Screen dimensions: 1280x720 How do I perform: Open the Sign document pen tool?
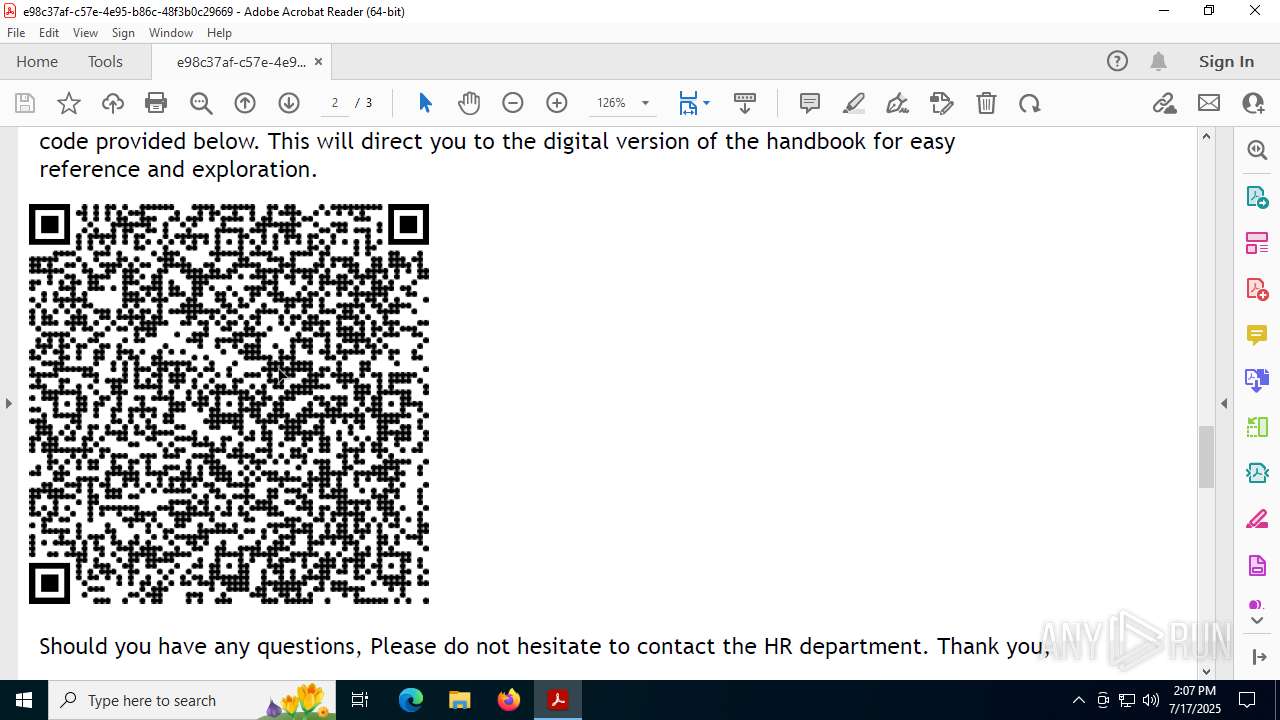coord(898,103)
